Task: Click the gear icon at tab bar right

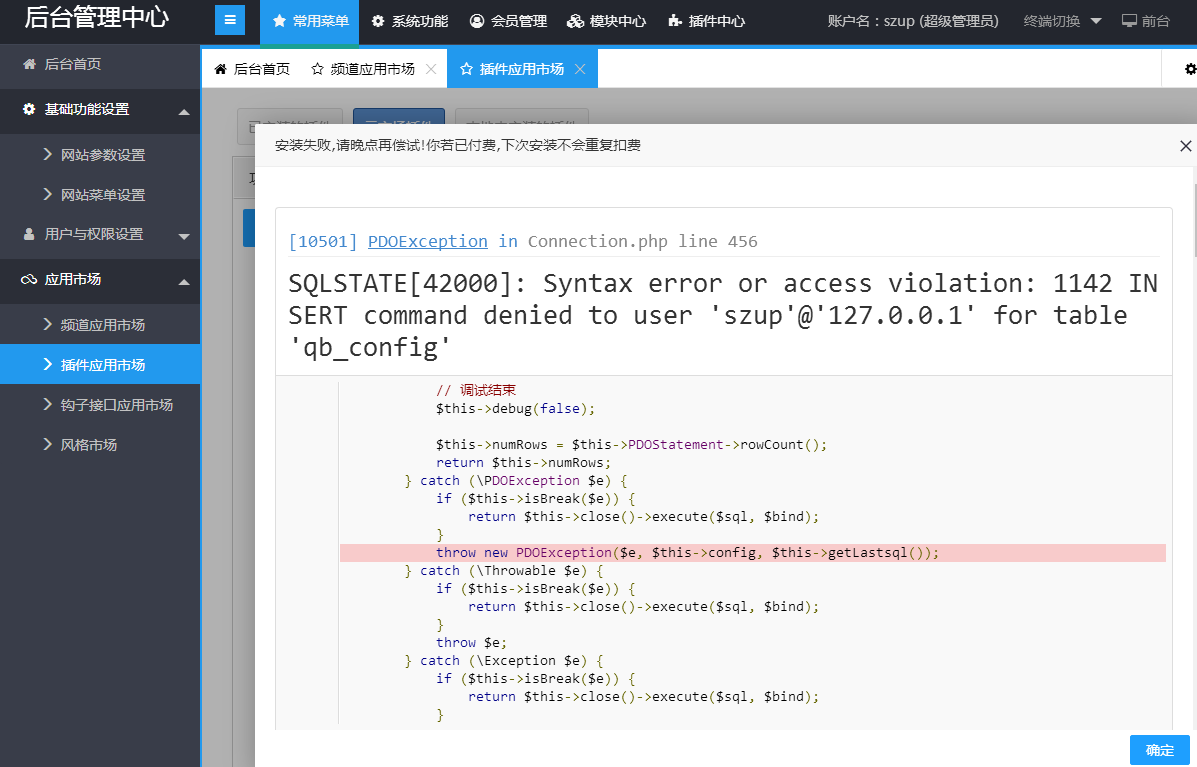Action: point(1190,69)
